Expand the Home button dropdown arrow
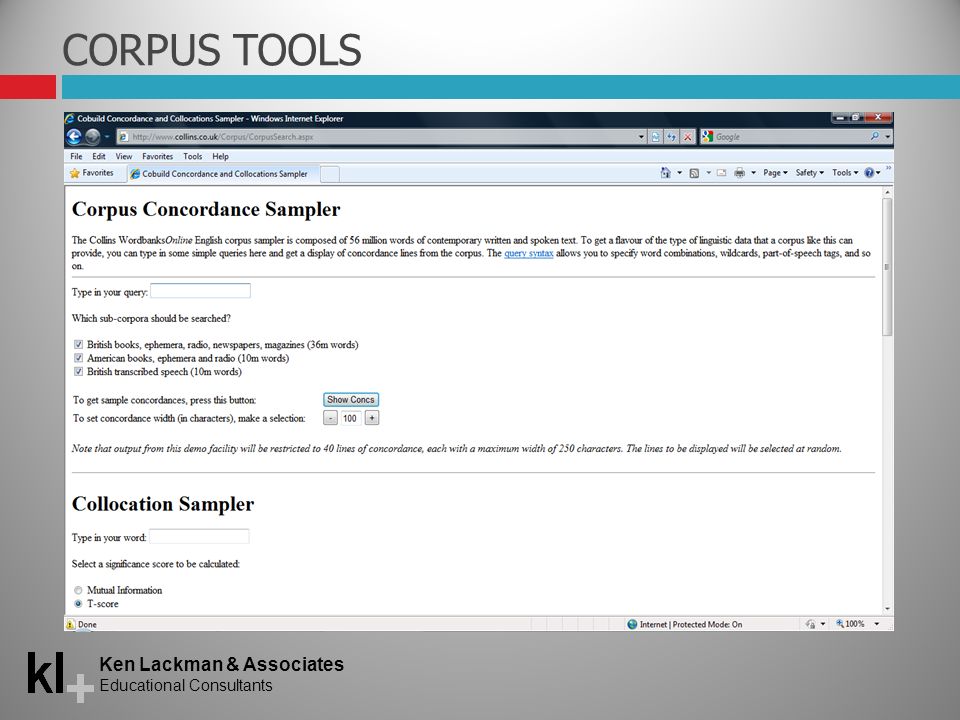The image size is (960, 720). [x=679, y=173]
